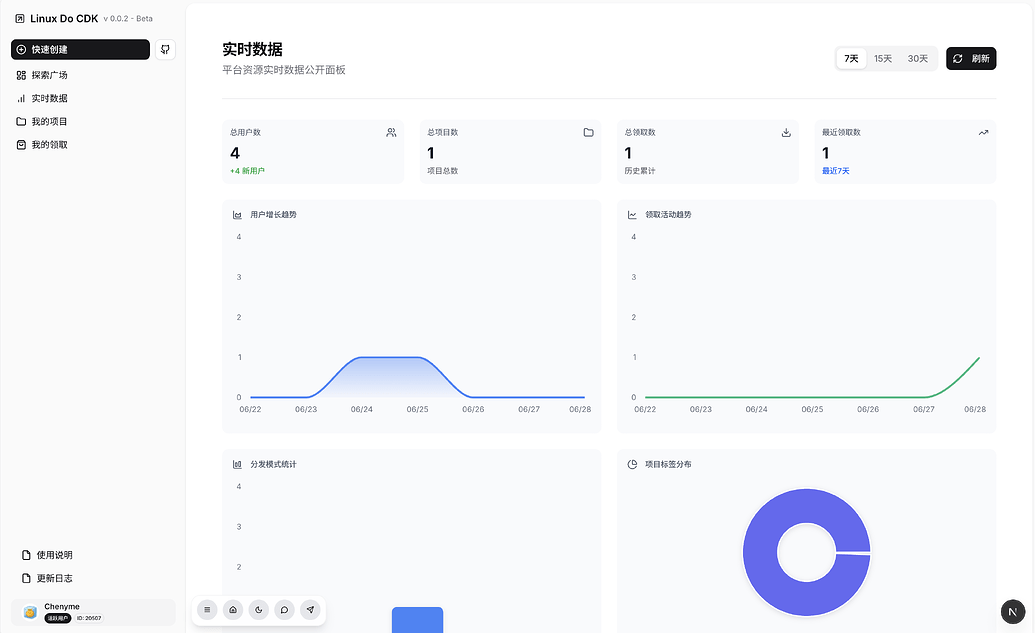Click the 更新日志 file icon
The width and height of the screenshot is (1035, 633).
[x=26, y=578]
